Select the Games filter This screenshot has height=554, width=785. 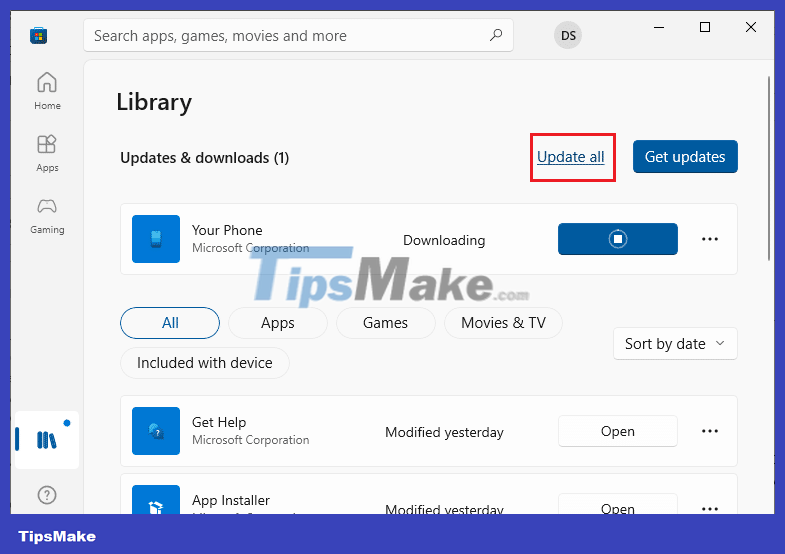385,323
